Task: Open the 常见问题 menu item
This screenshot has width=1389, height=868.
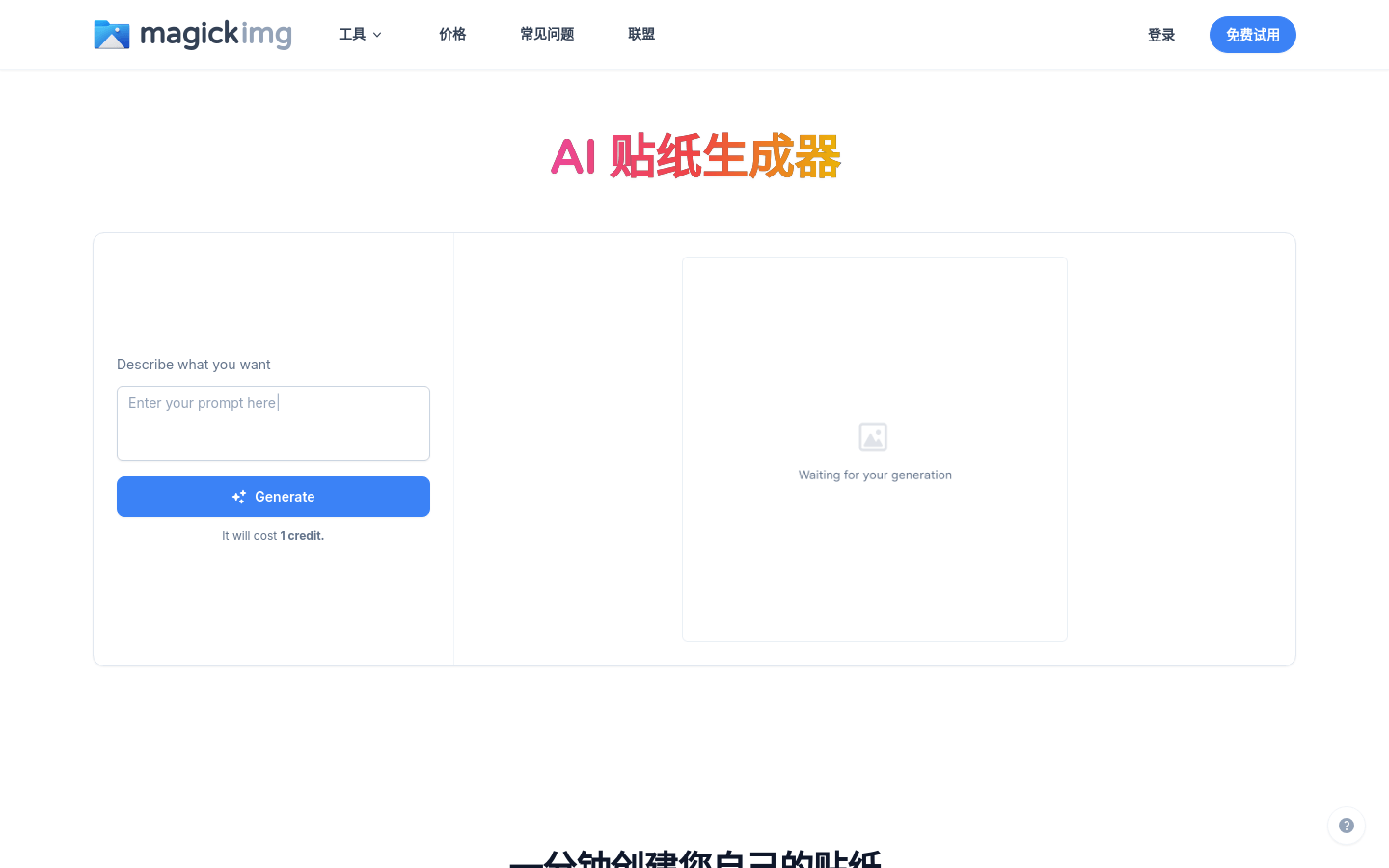Action: [547, 35]
